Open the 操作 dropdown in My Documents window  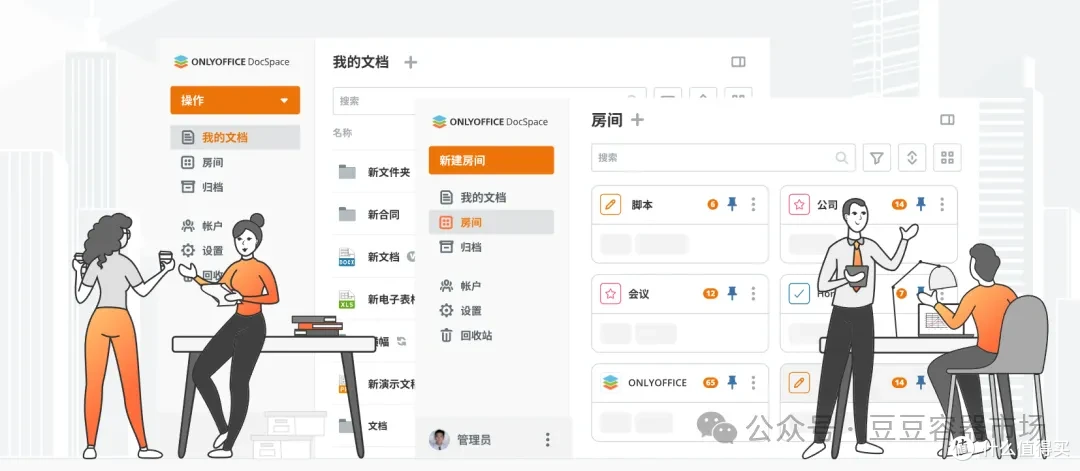[235, 101]
